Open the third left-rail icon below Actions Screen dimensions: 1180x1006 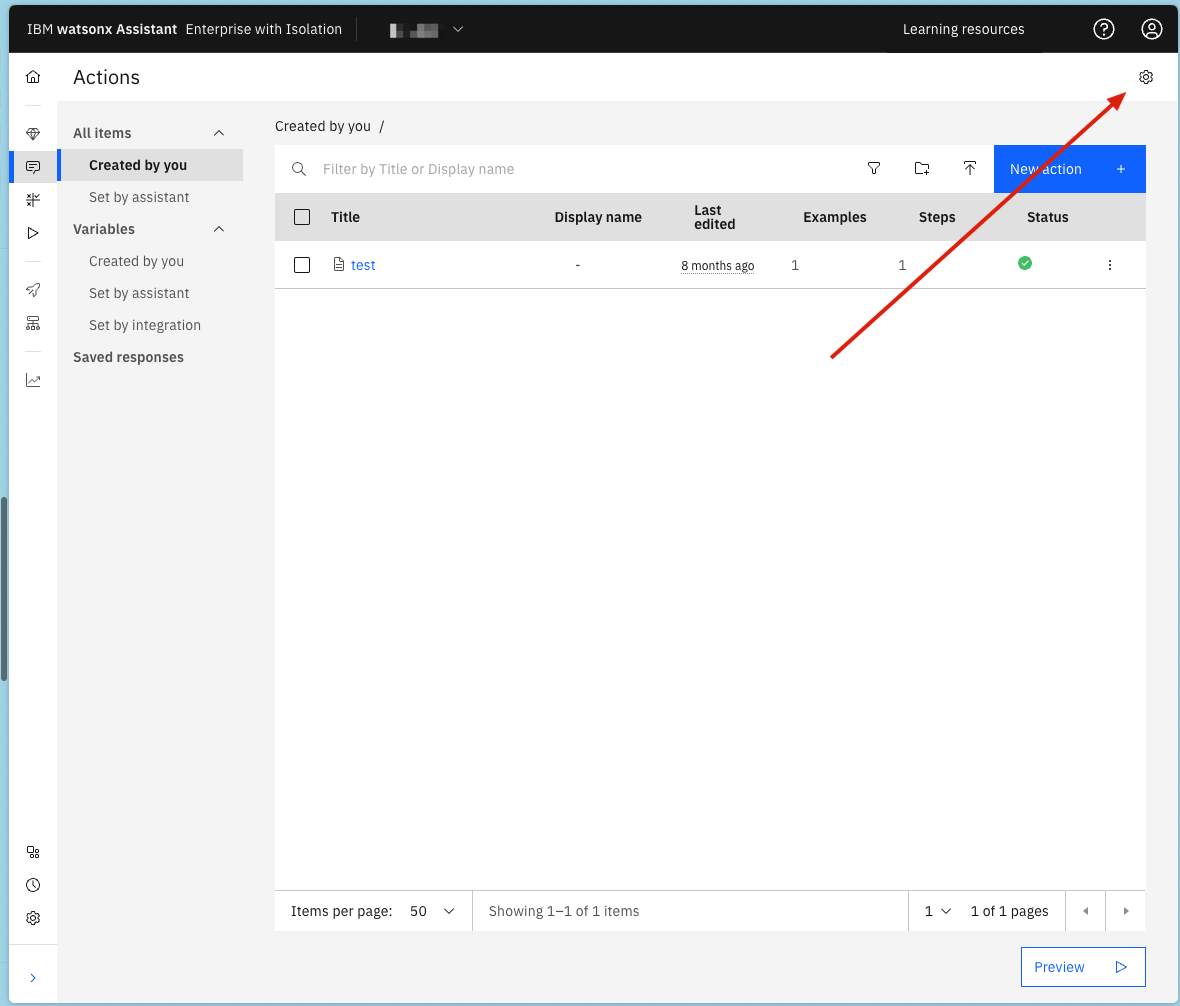[33, 200]
